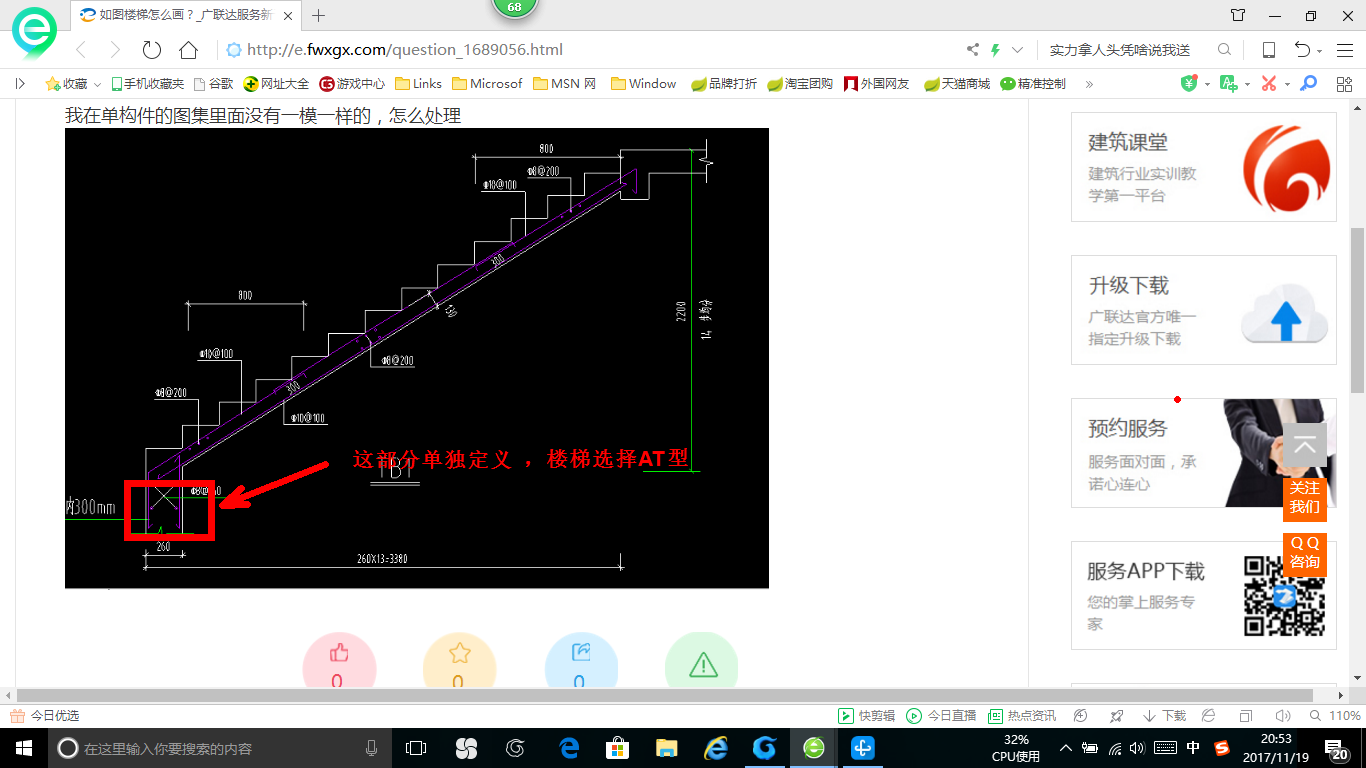The height and width of the screenshot is (768, 1366).
Task: Open the 品牌打折 bookmark
Action: click(725, 84)
